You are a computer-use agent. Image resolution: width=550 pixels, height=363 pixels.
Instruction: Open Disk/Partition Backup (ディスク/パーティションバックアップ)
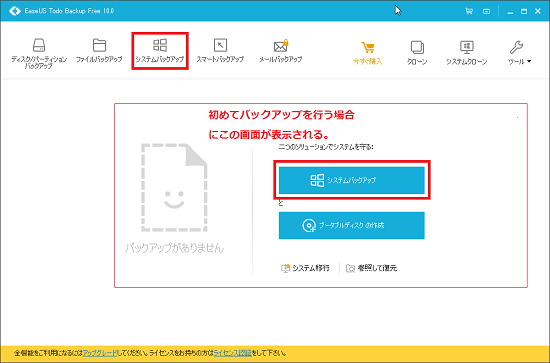(x=39, y=53)
